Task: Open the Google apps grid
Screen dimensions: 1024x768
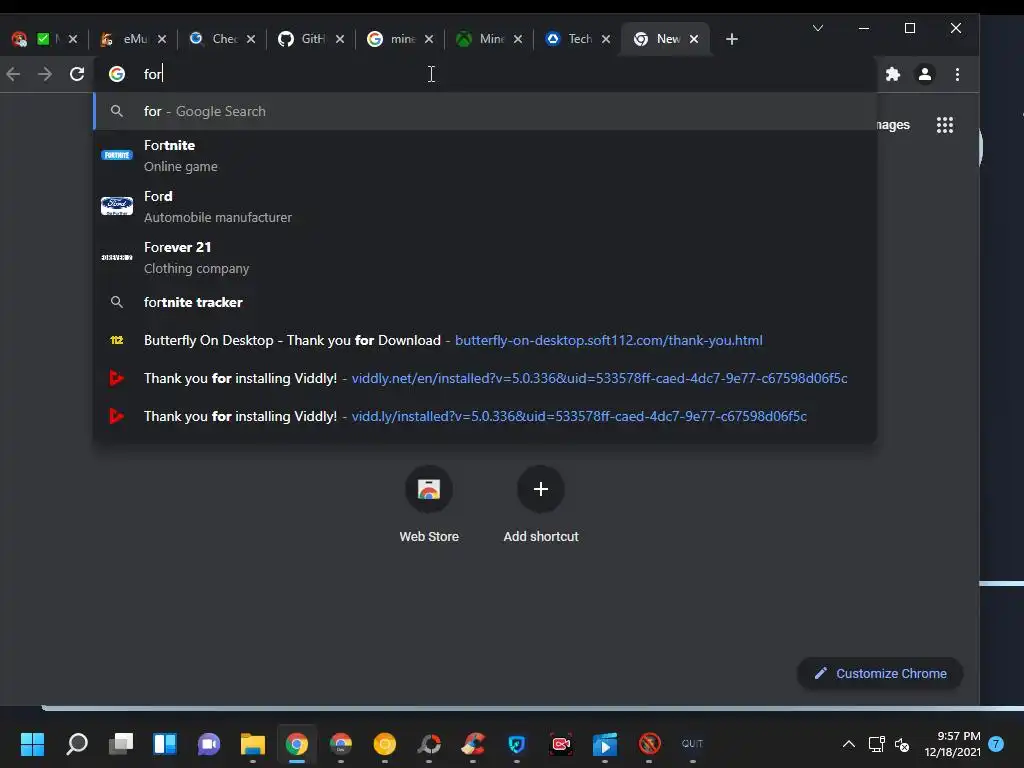Action: pos(945,125)
